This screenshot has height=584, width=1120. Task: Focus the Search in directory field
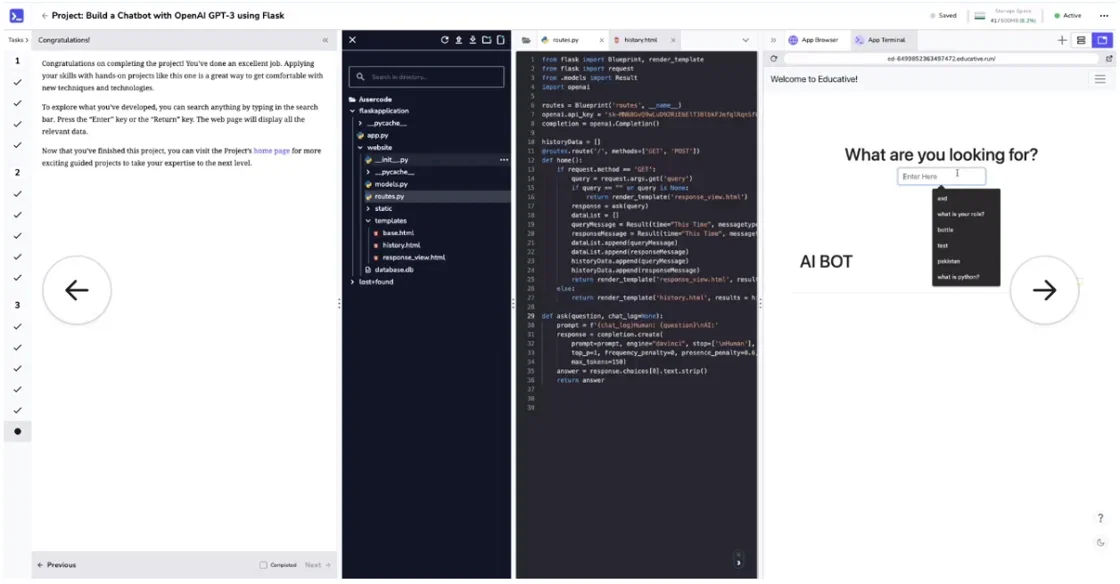coord(426,76)
